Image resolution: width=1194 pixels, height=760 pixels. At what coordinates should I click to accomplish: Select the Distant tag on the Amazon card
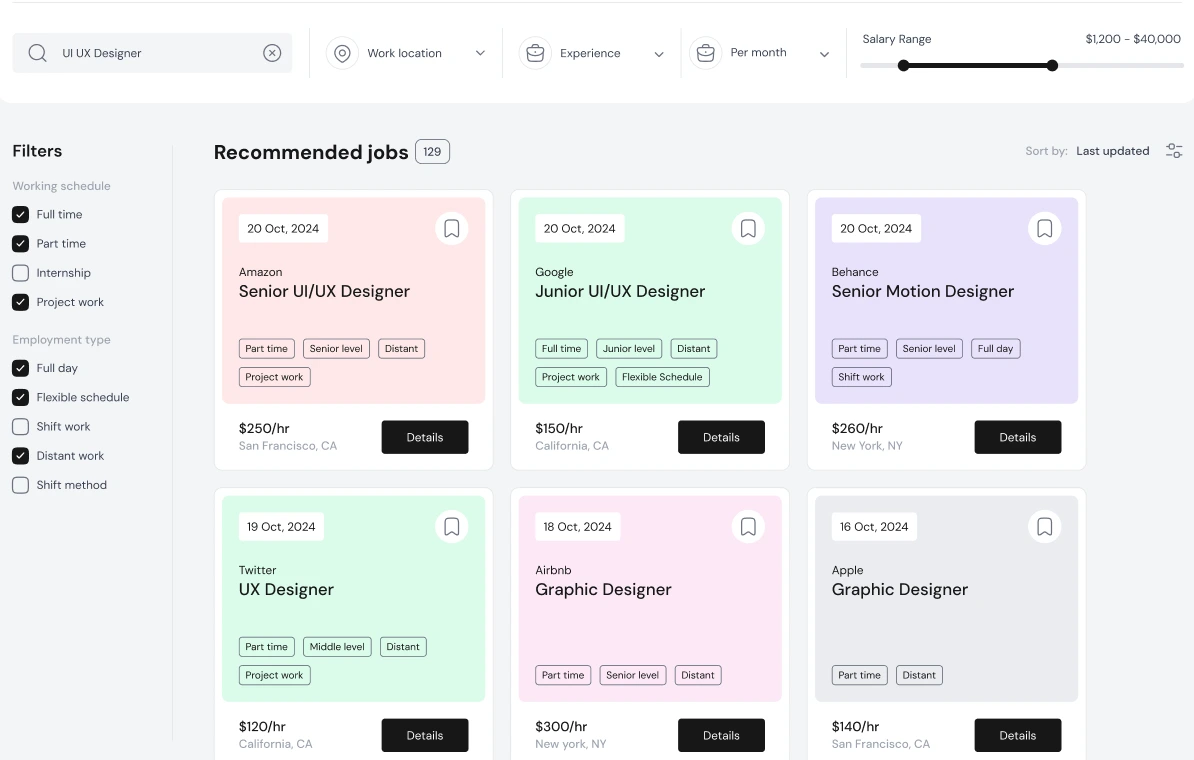401,349
